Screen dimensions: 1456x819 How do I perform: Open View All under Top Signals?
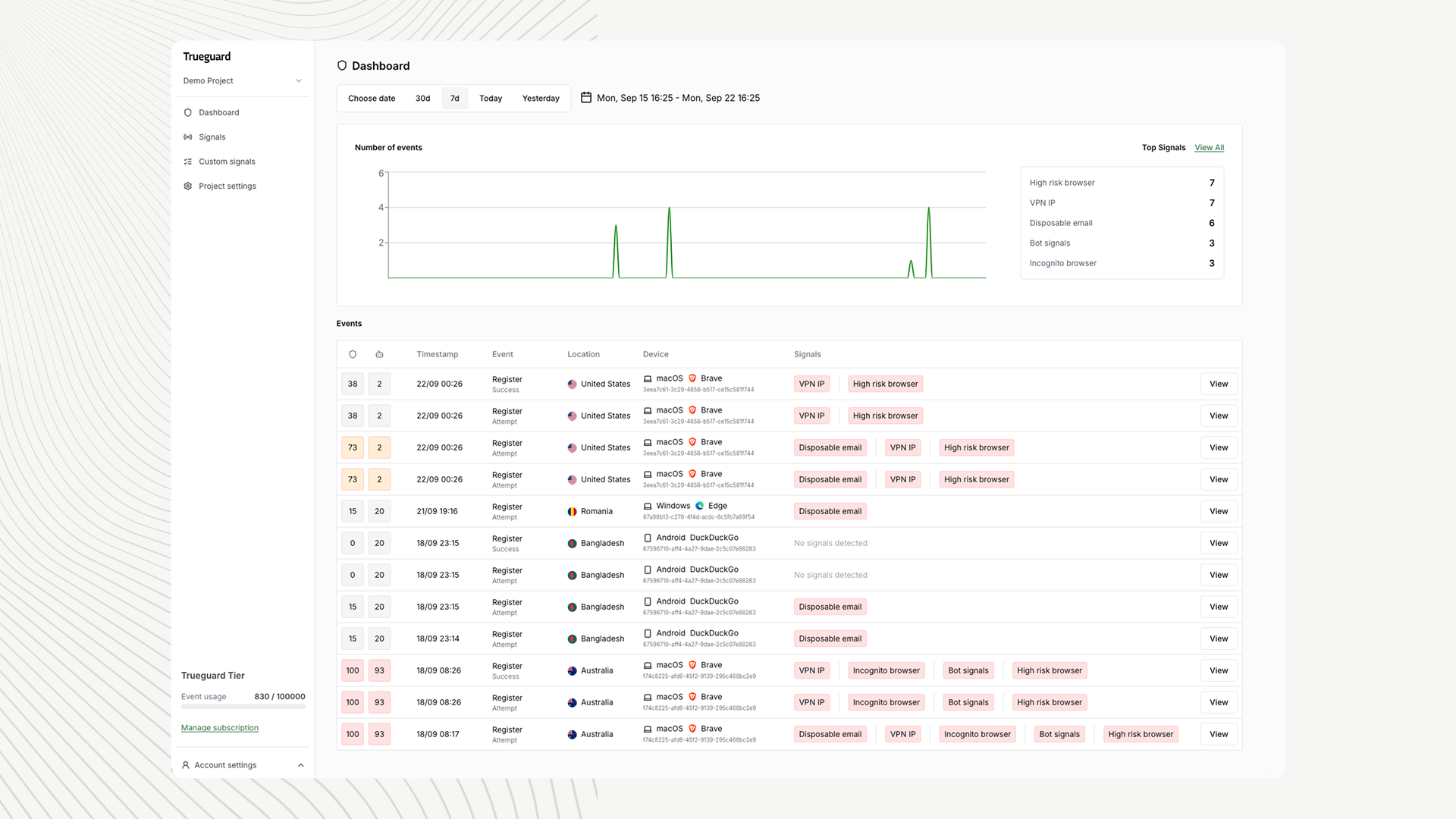click(1210, 147)
